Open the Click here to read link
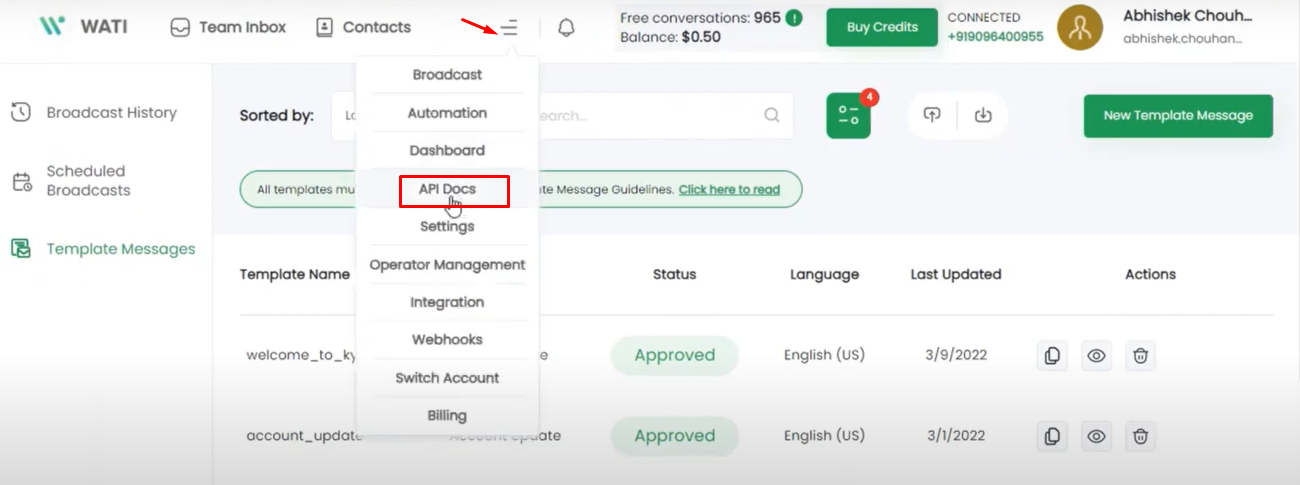 pos(729,189)
